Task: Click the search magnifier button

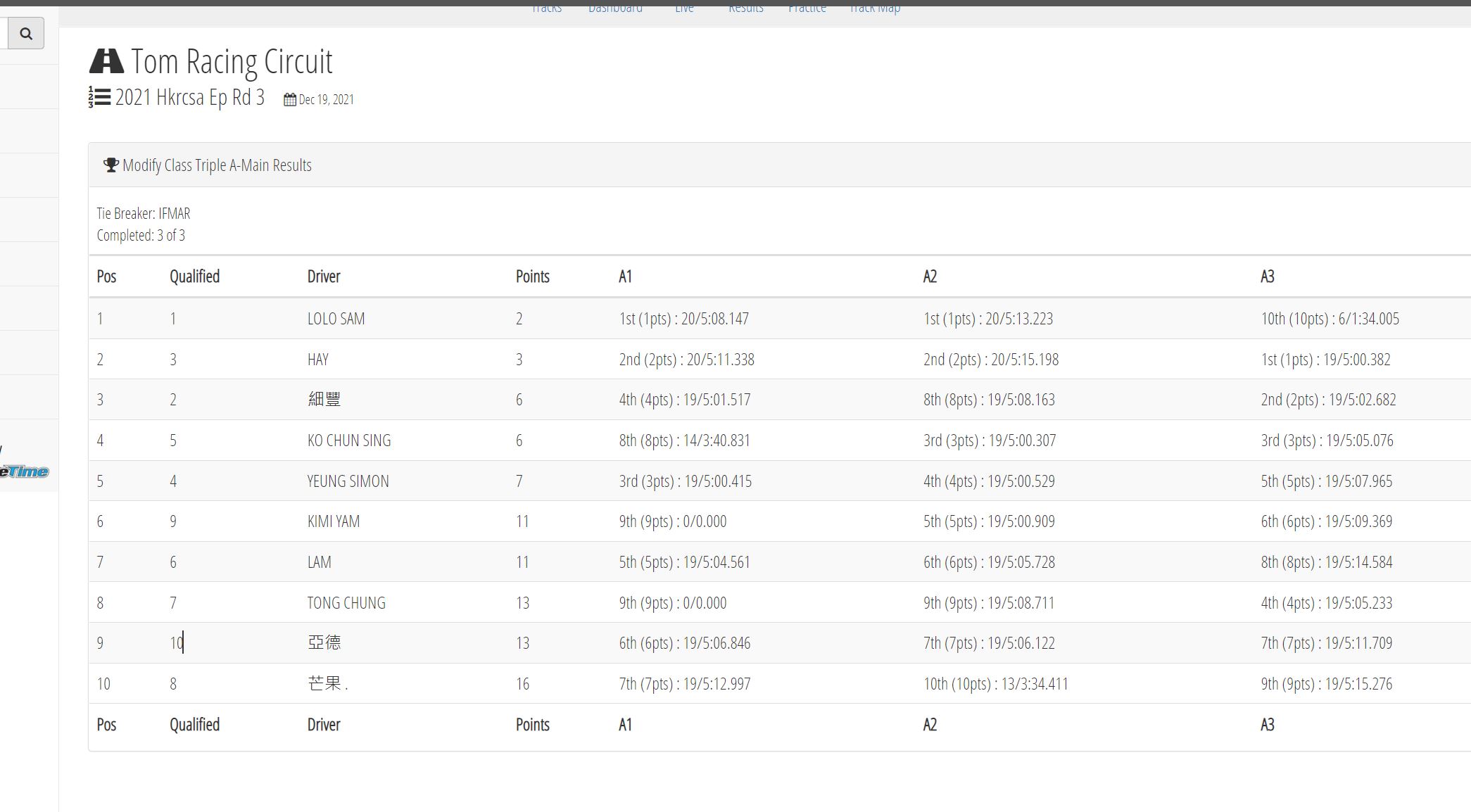Action: coord(26,34)
